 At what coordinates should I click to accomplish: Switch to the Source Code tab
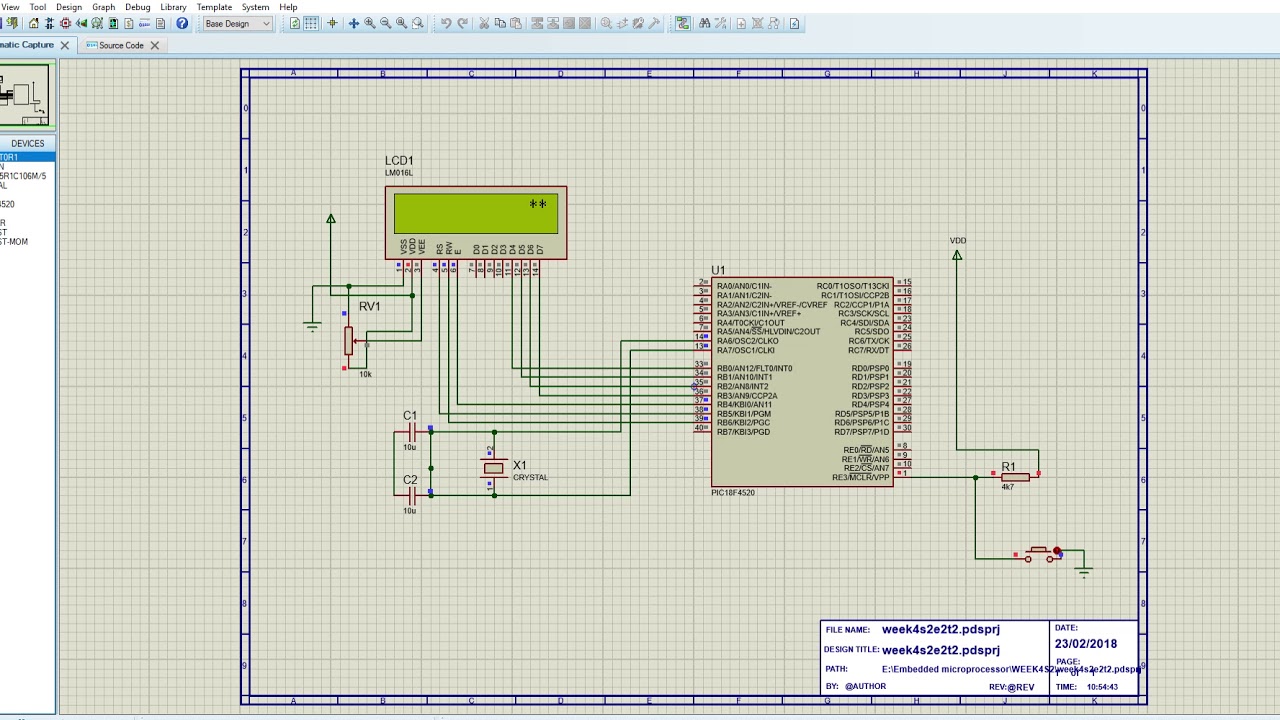coord(121,45)
